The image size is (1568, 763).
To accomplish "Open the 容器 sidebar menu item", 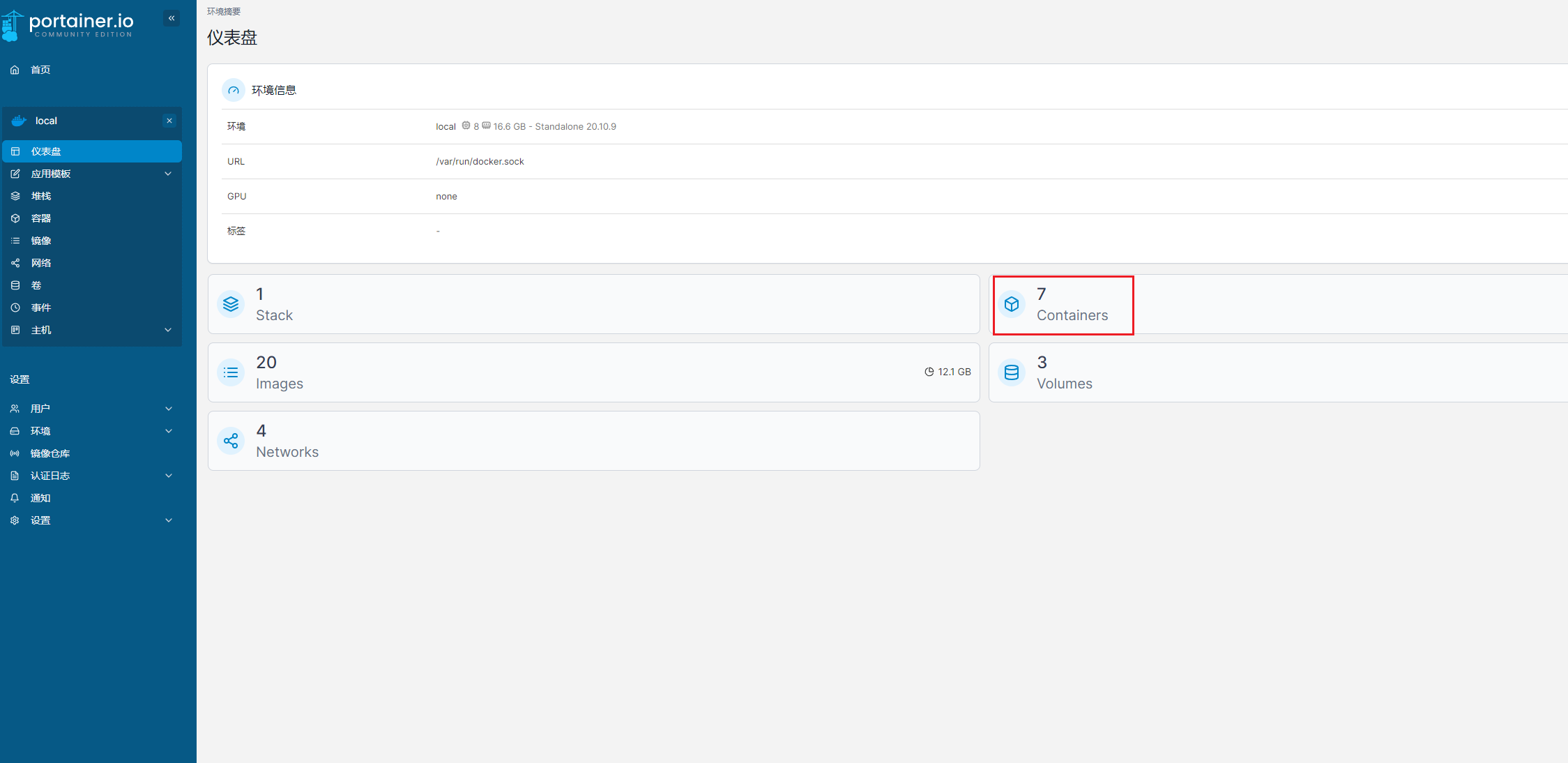I will pyautogui.click(x=41, y=218).
